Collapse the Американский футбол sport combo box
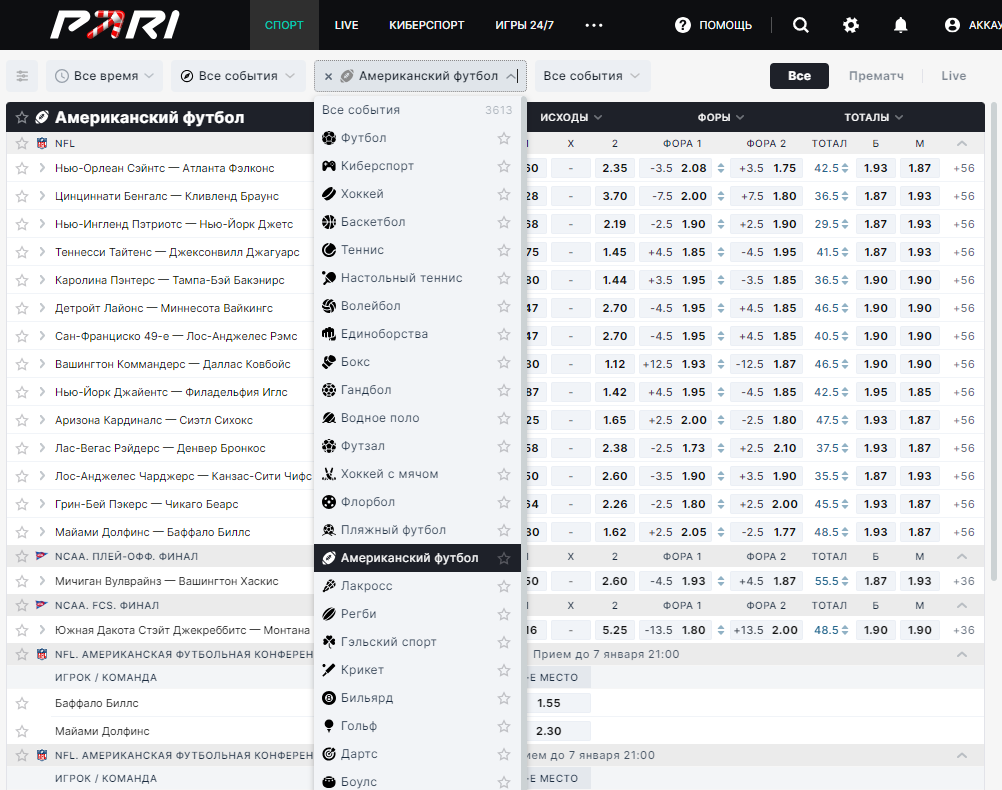Screen dimensions: 1002x790 (x=511, y=76)
